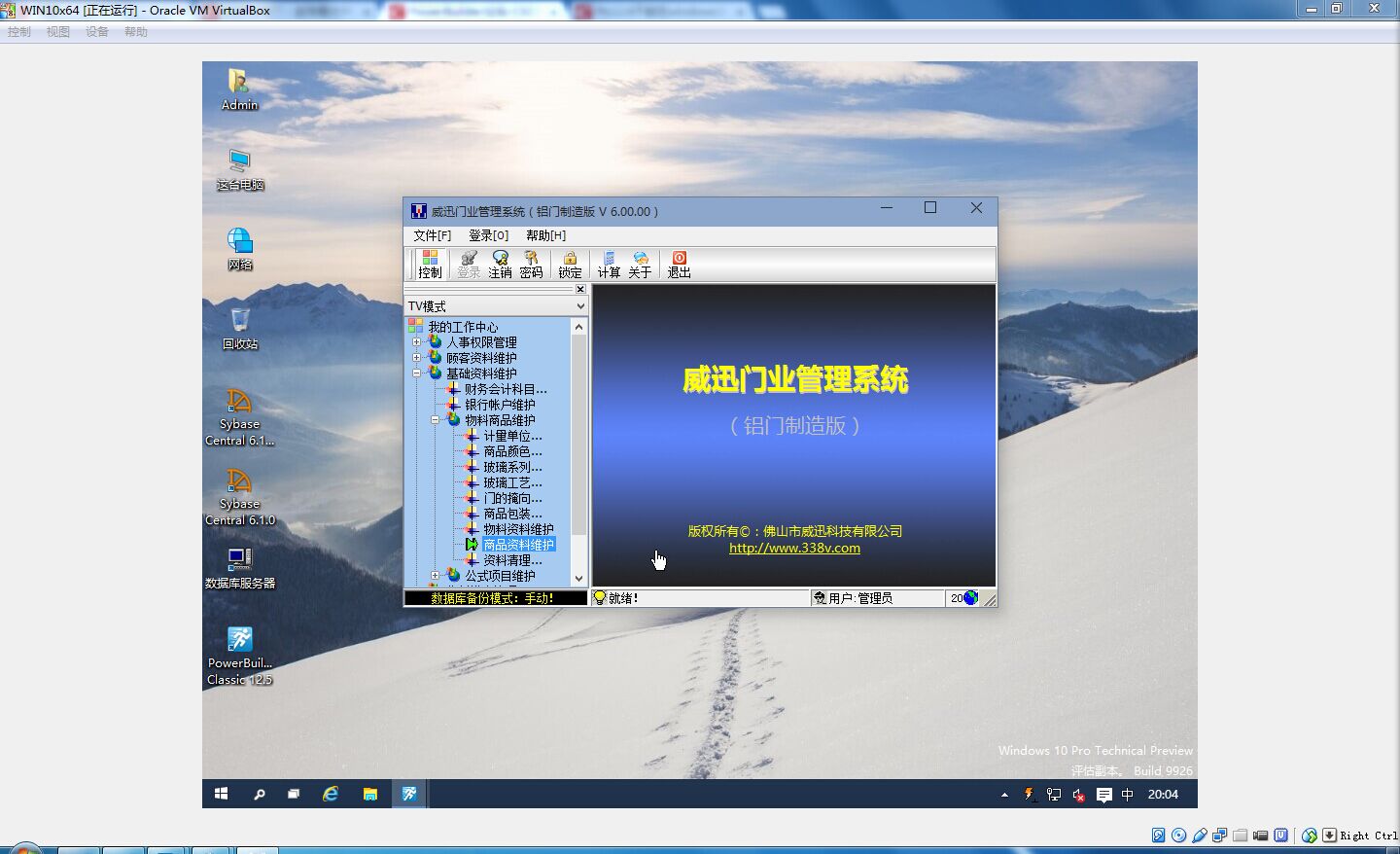The height and width of the screenshot is (854, 1400).
Task: Select 网络 desktop icon
Action: pos(239,249)
